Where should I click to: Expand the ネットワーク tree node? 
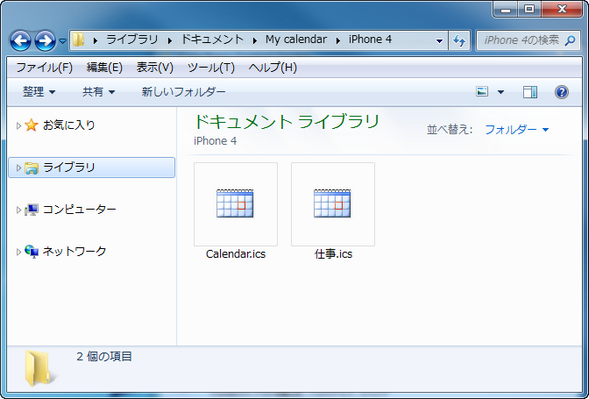(x=18, y=252)
